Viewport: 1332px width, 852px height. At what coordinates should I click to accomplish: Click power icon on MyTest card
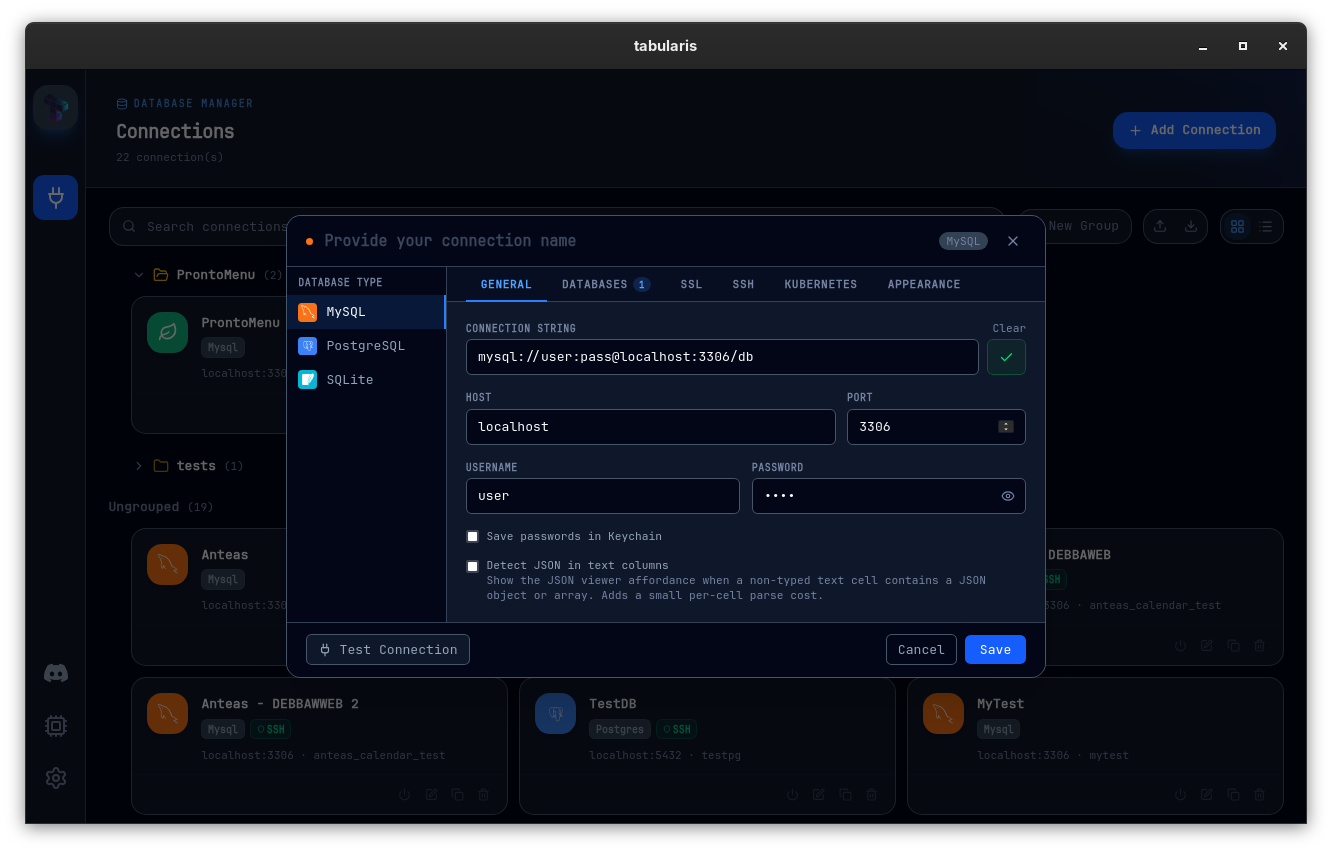click(1180, 795)
